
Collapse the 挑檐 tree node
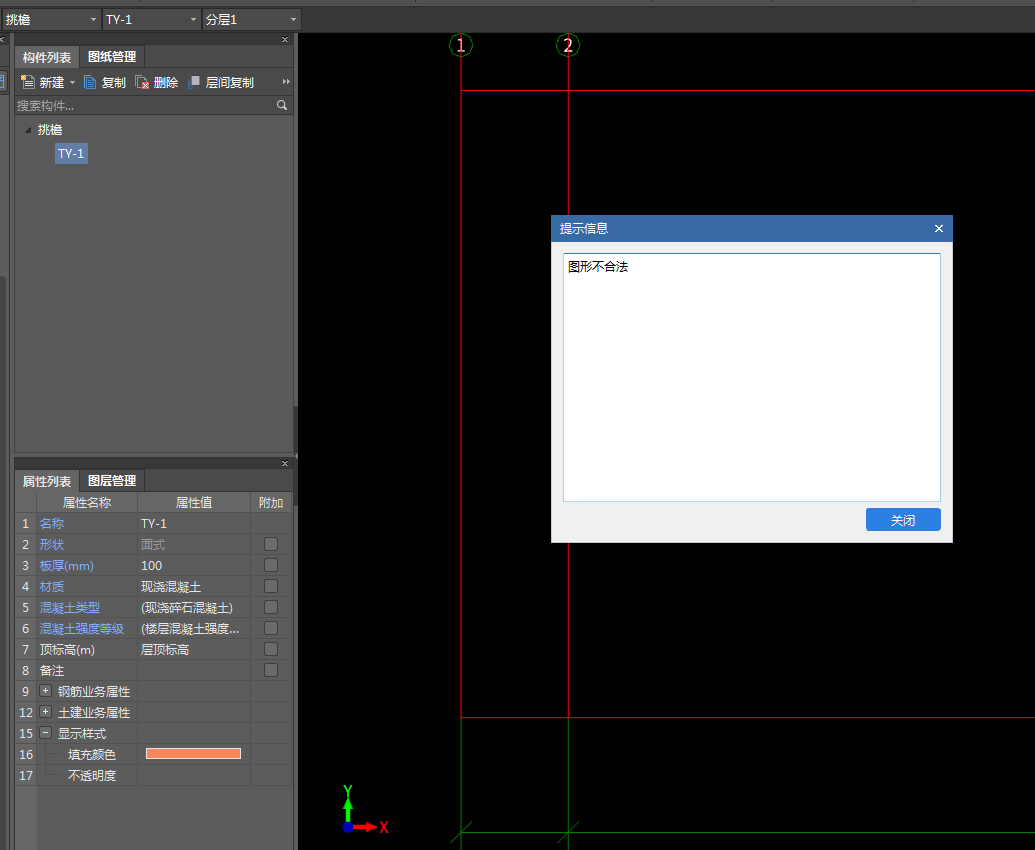click(28, 130)
